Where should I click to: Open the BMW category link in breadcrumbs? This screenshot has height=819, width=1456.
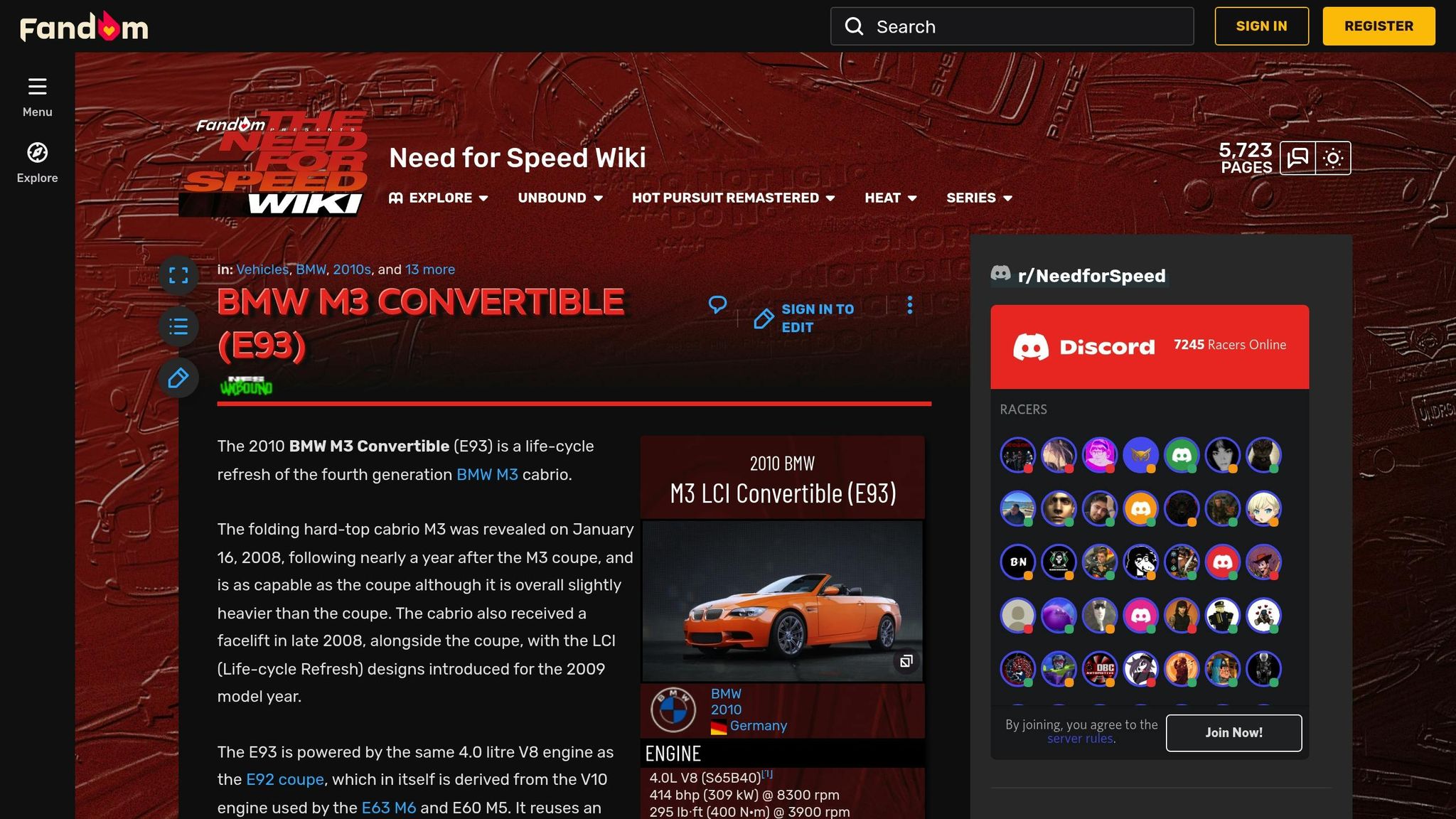(x=311, y=269)
